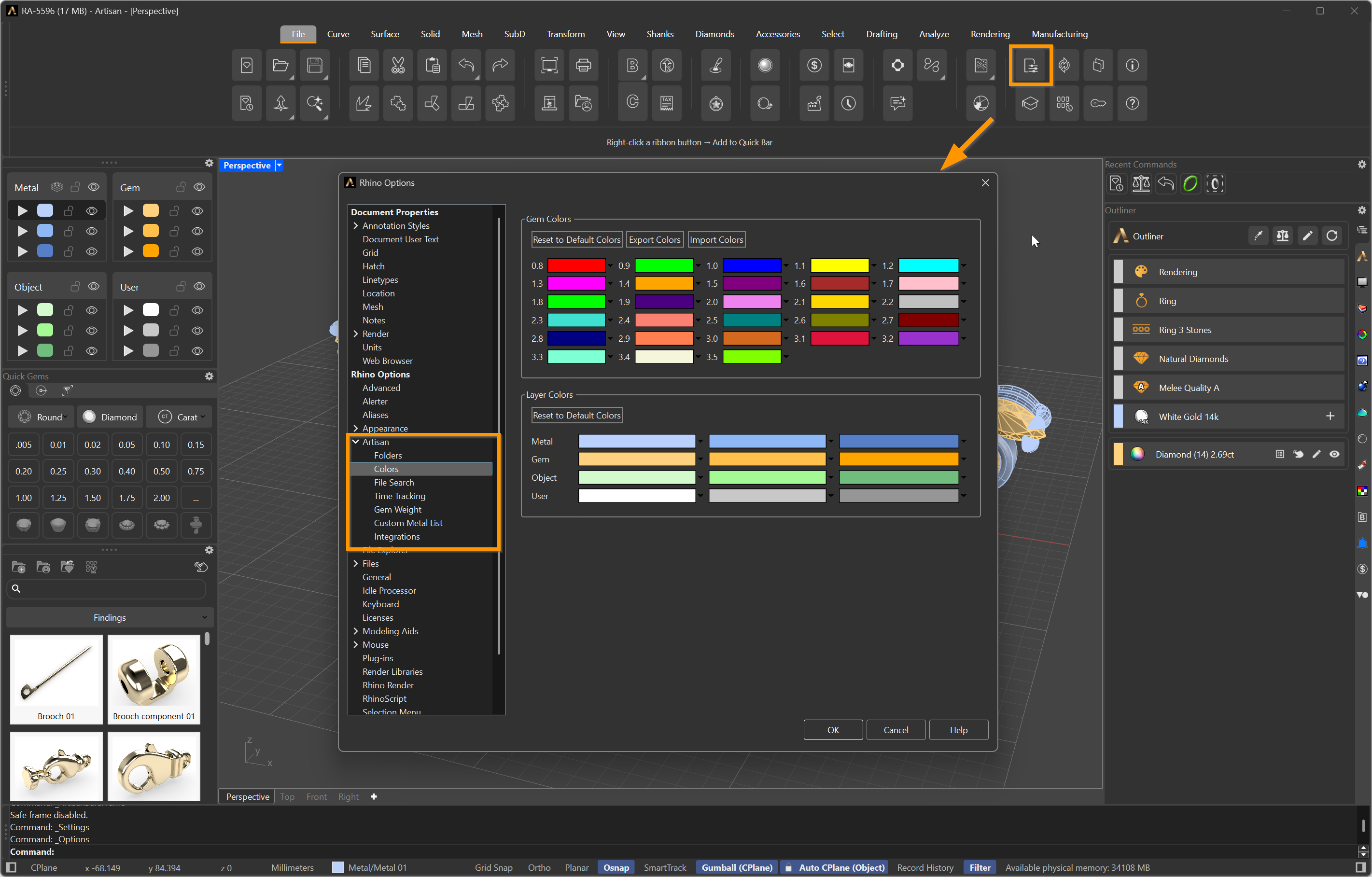Viewport: 1372px width, 877px height.
Task: Select Gem Weight in options tree
Action: [397, 509]
